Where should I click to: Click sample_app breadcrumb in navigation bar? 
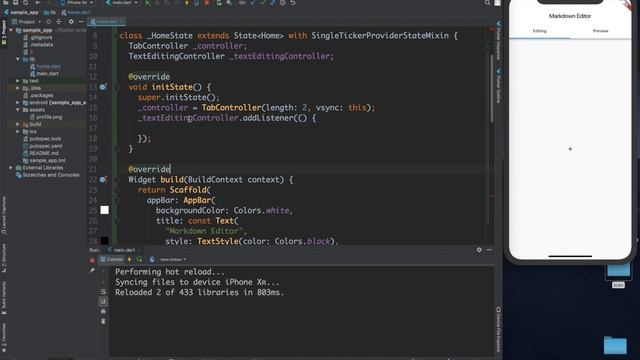21,13
